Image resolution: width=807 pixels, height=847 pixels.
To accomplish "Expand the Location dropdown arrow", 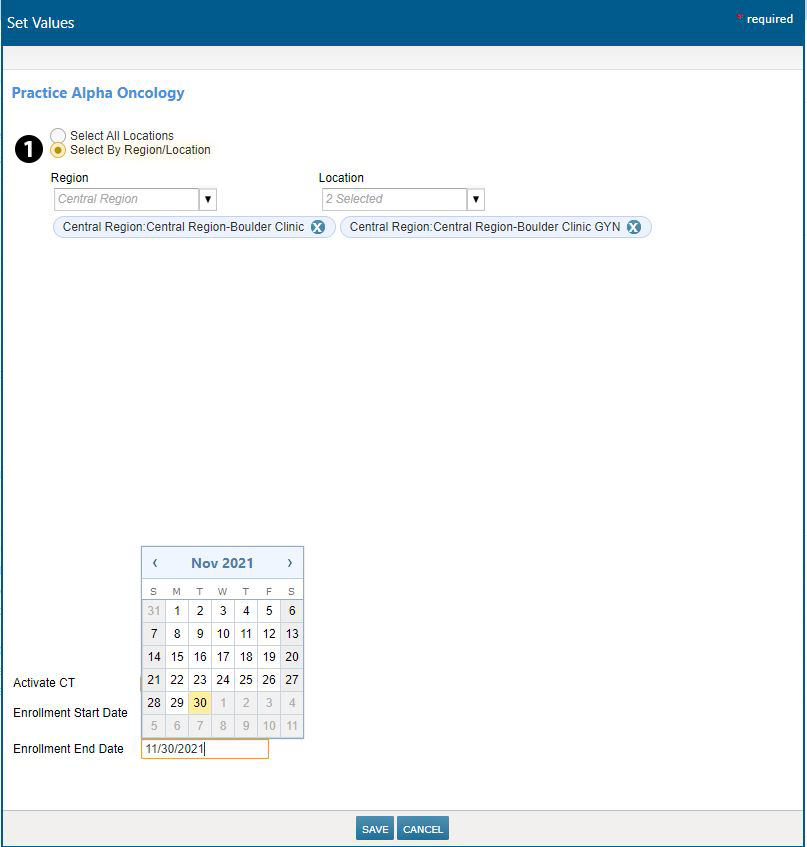I will (476, 199).
